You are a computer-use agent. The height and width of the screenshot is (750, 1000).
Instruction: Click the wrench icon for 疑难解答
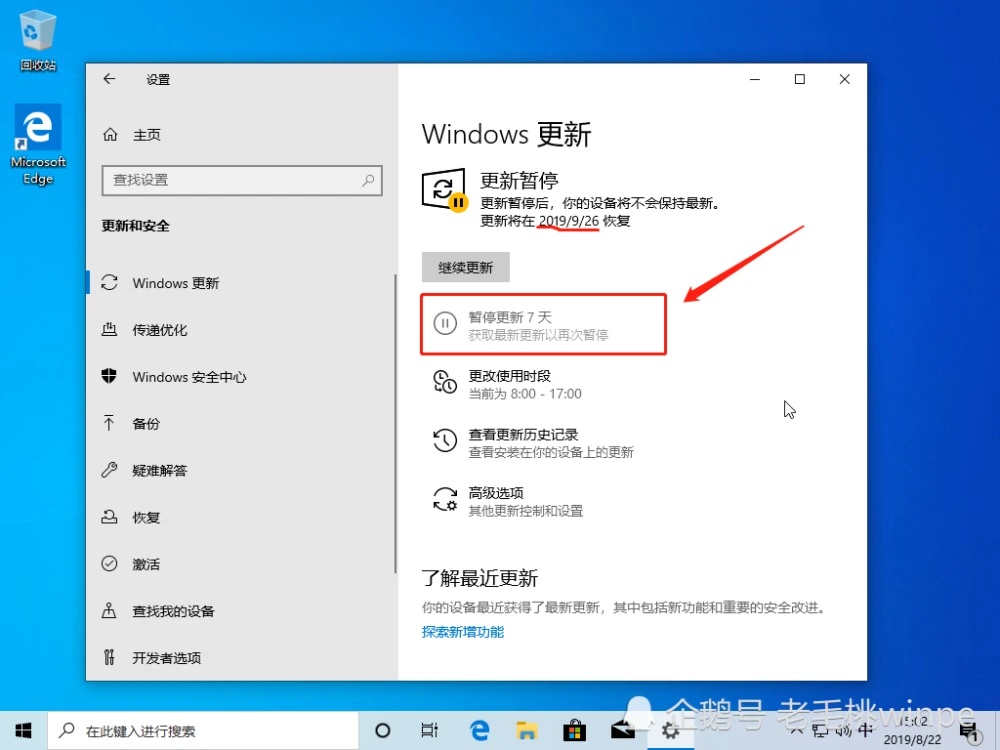(109, 470)
